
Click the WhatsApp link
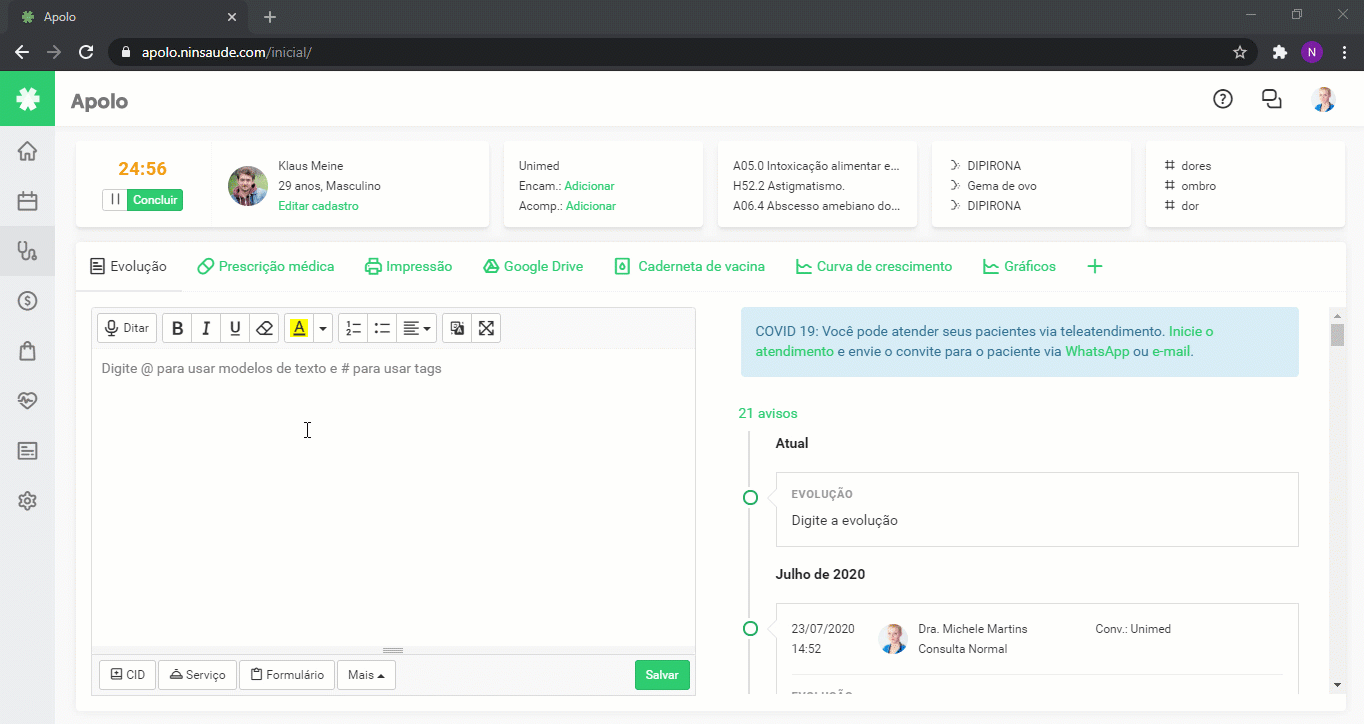pyautogui.click(x=1097, y=352)
